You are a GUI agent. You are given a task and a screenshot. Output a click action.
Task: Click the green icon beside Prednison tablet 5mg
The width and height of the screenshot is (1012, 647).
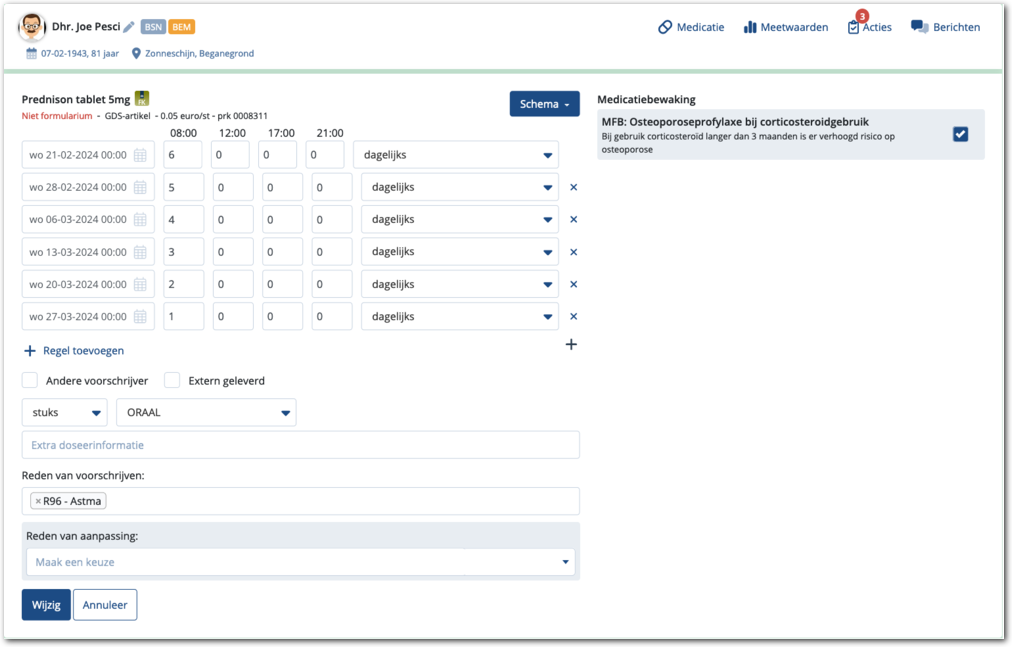tap(142, 99)
